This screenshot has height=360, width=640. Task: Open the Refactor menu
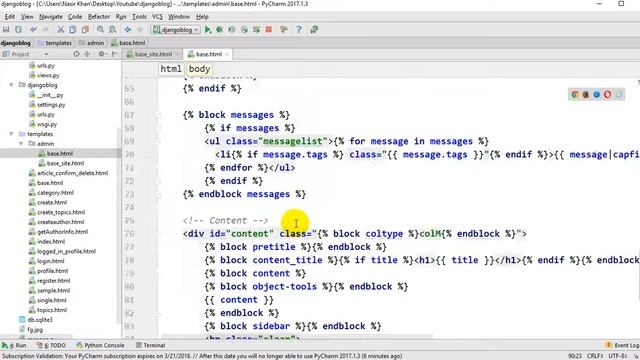[x=99, y=17]
